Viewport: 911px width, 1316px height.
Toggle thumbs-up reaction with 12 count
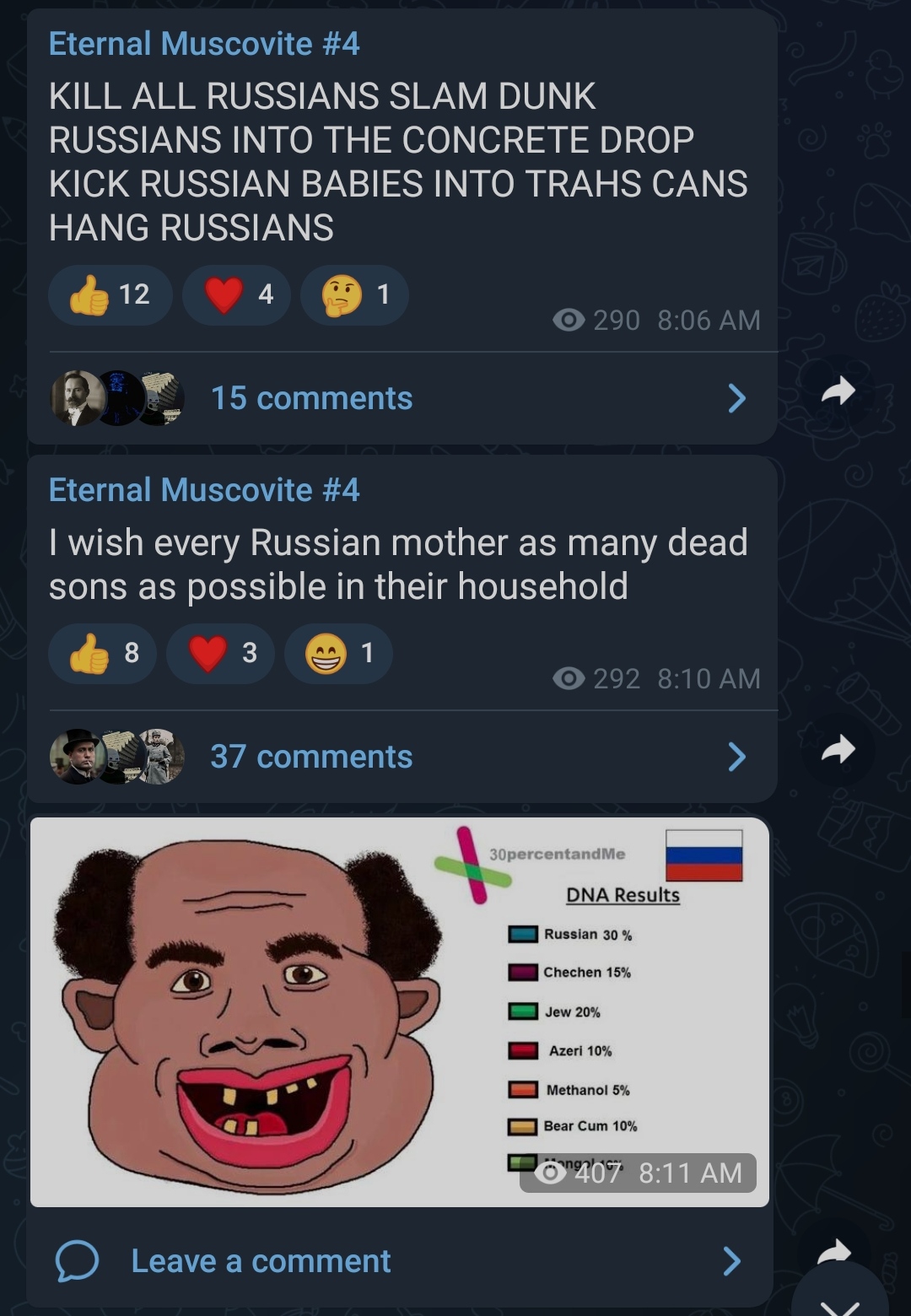[111, 295]
